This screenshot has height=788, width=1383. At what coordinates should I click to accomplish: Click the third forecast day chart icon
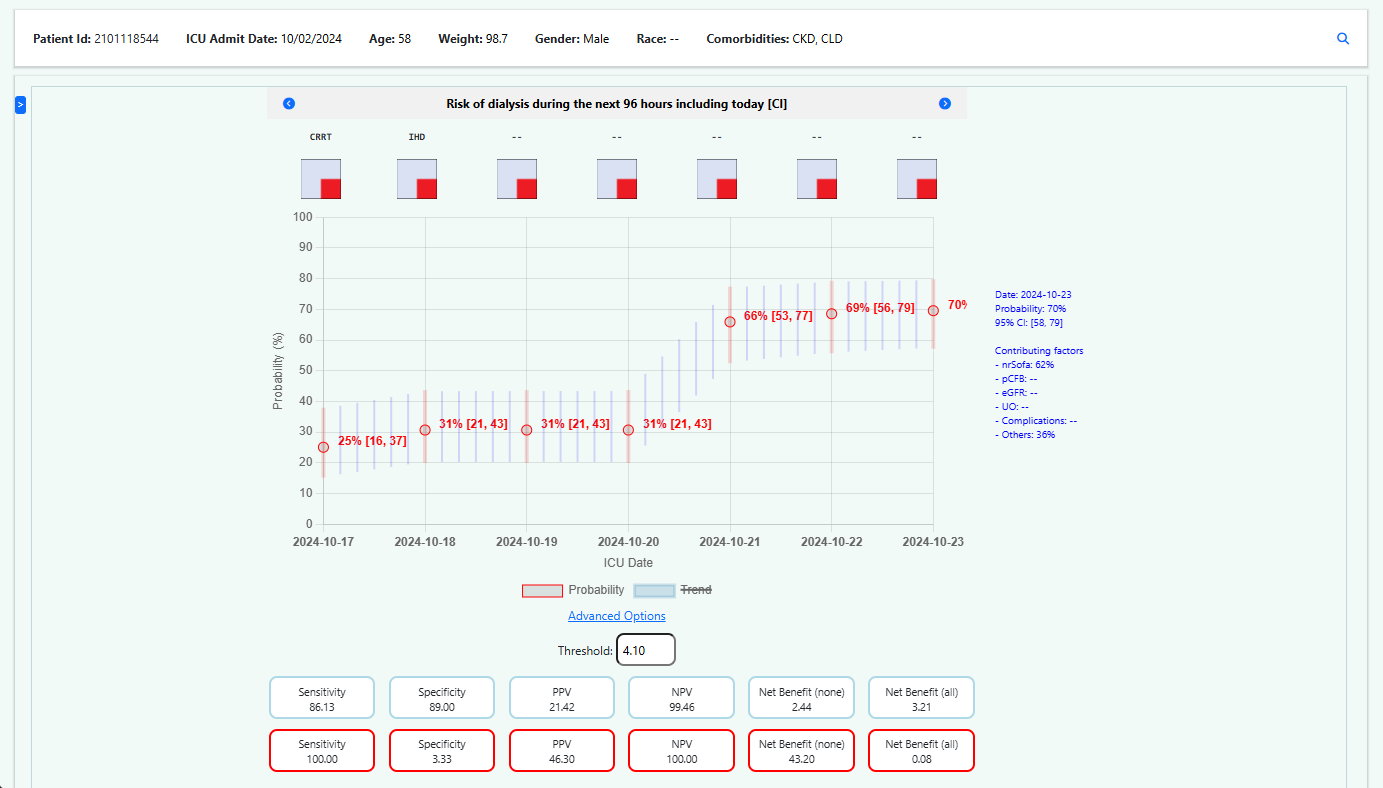point(516,178)
